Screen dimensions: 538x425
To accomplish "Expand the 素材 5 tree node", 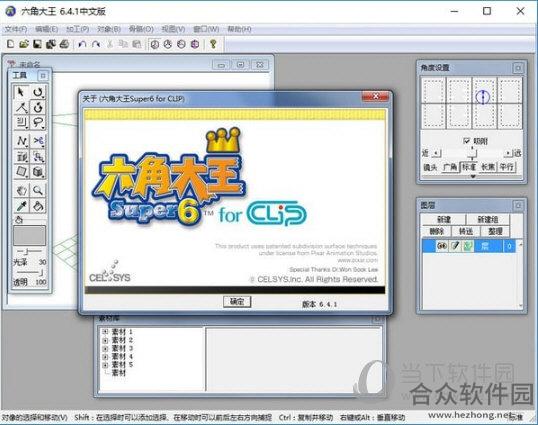I will coord(105,365).
